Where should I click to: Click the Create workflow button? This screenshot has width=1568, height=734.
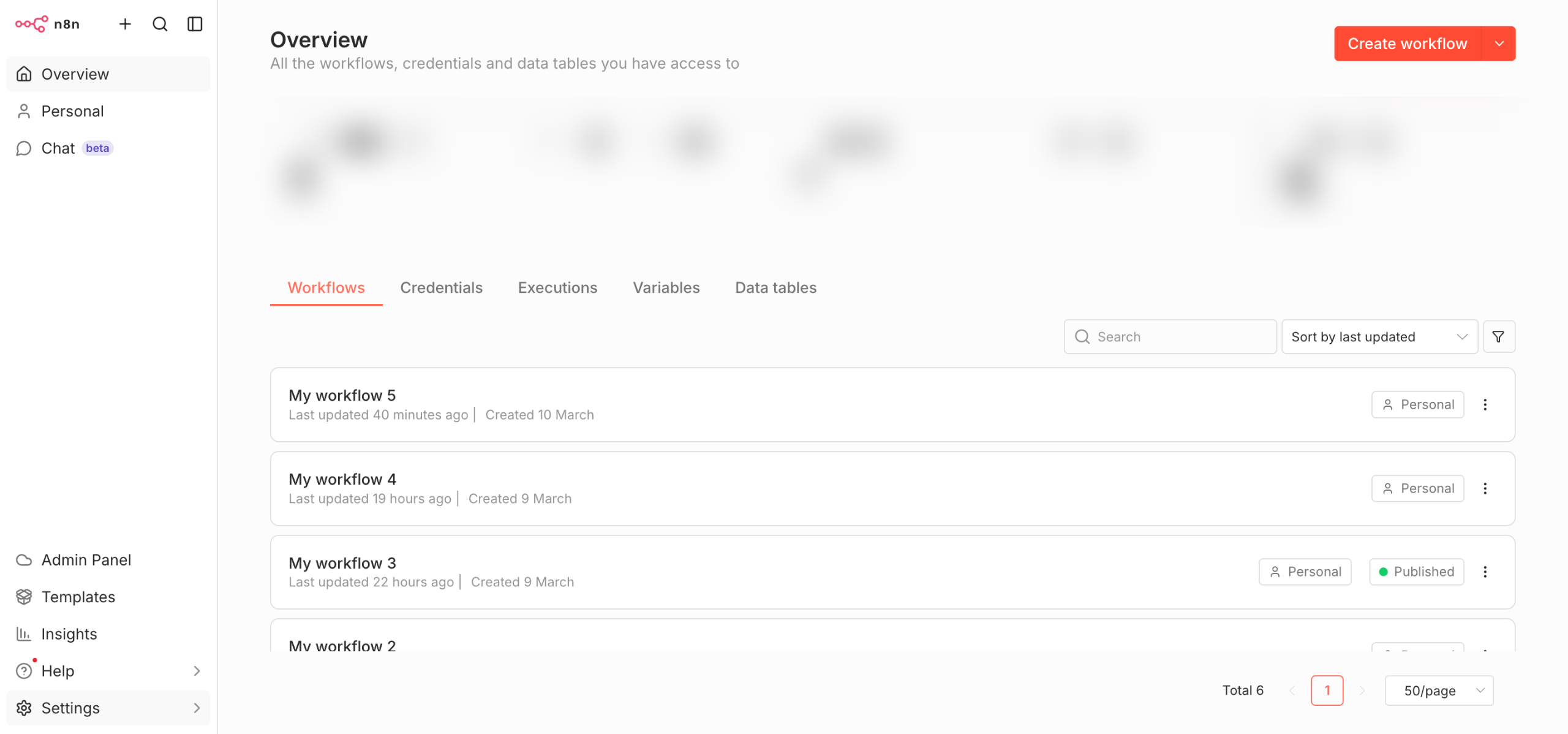(1407, 44)
